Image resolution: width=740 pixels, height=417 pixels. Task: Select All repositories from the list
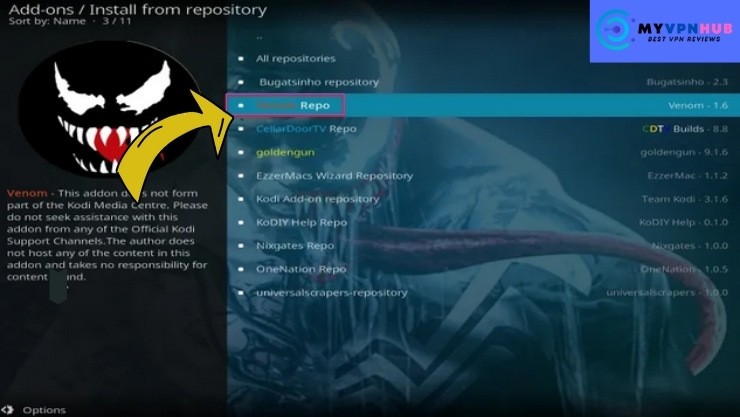coord(481,58)
